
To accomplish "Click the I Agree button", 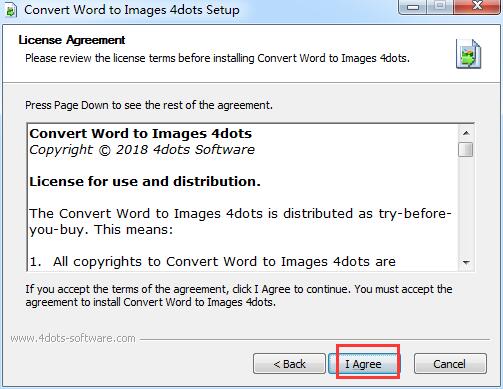I will click(x=363, y=364).
